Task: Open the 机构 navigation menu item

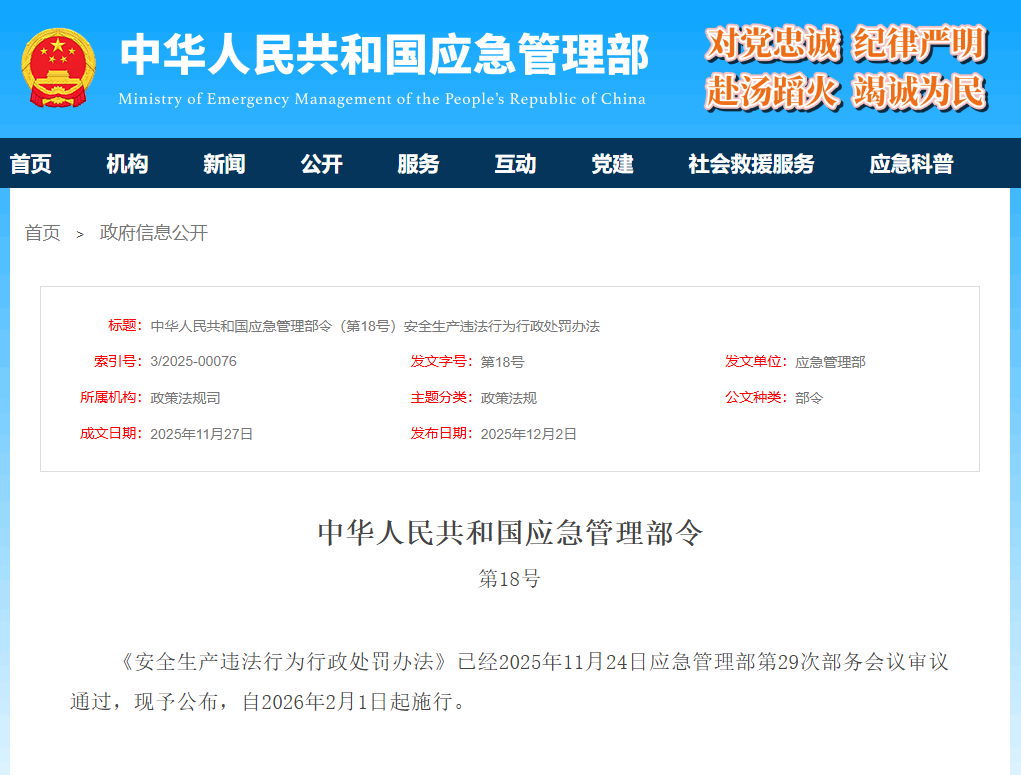Action: click(127, 164)
